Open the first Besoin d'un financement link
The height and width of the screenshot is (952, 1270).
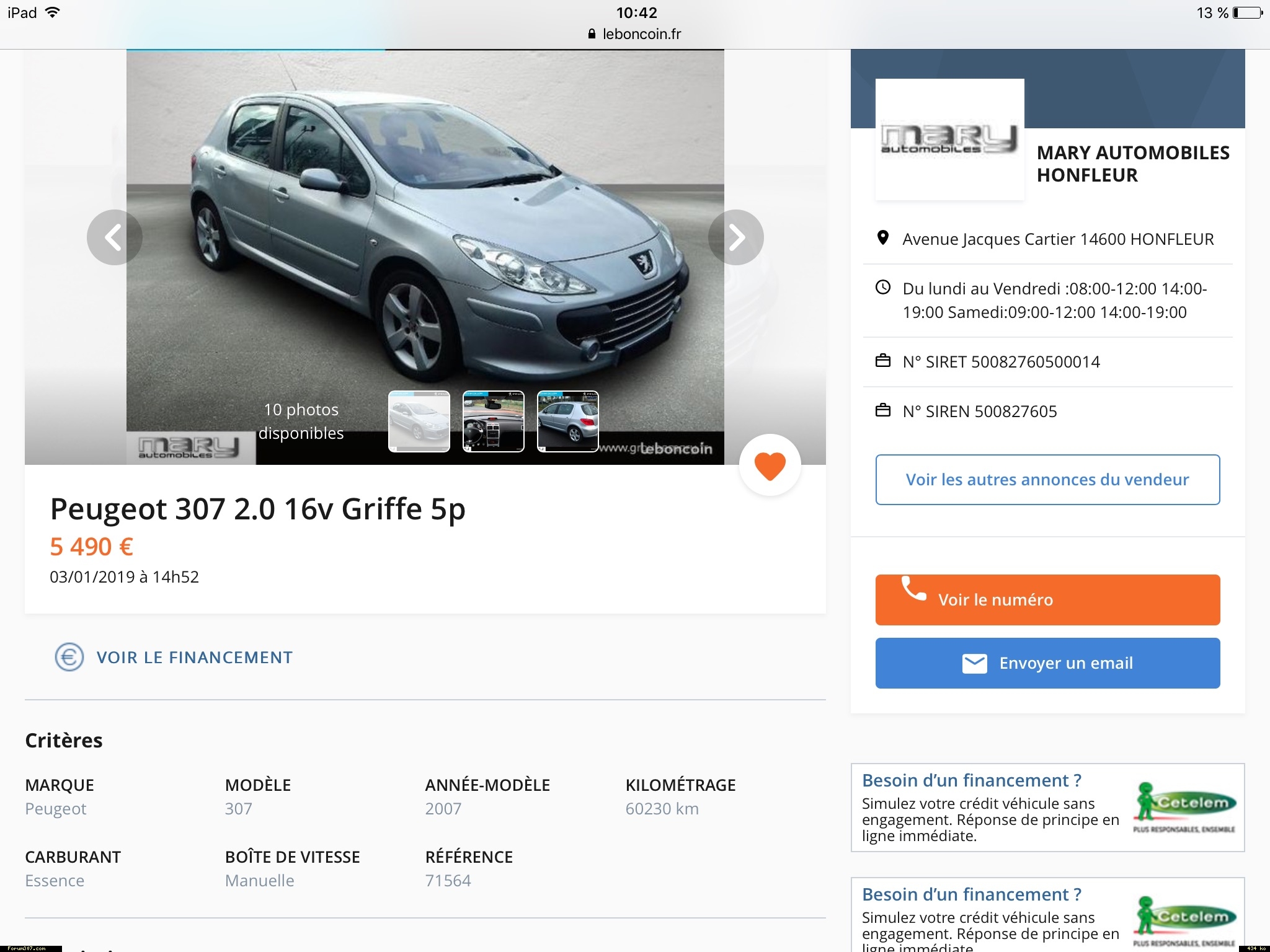(x=972, y=780)
